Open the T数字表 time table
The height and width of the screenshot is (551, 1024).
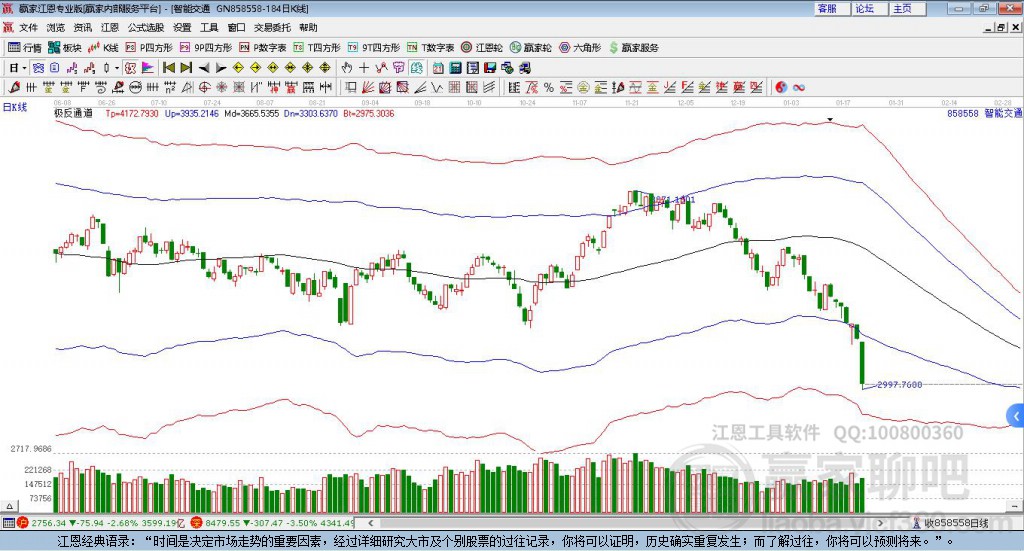pos(430,48)
